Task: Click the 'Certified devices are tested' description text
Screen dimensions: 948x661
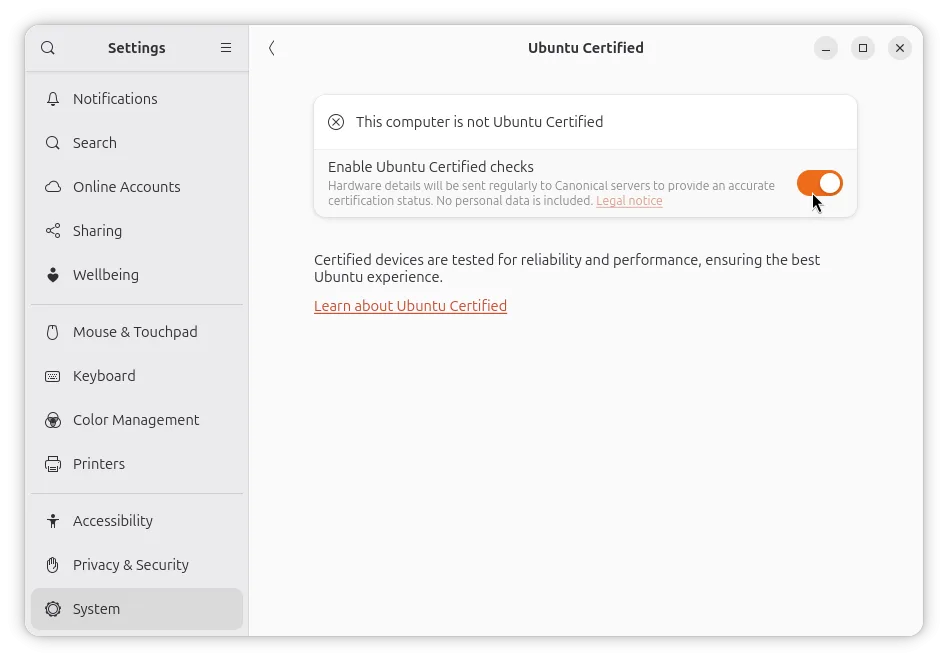Action: [567, 269]
